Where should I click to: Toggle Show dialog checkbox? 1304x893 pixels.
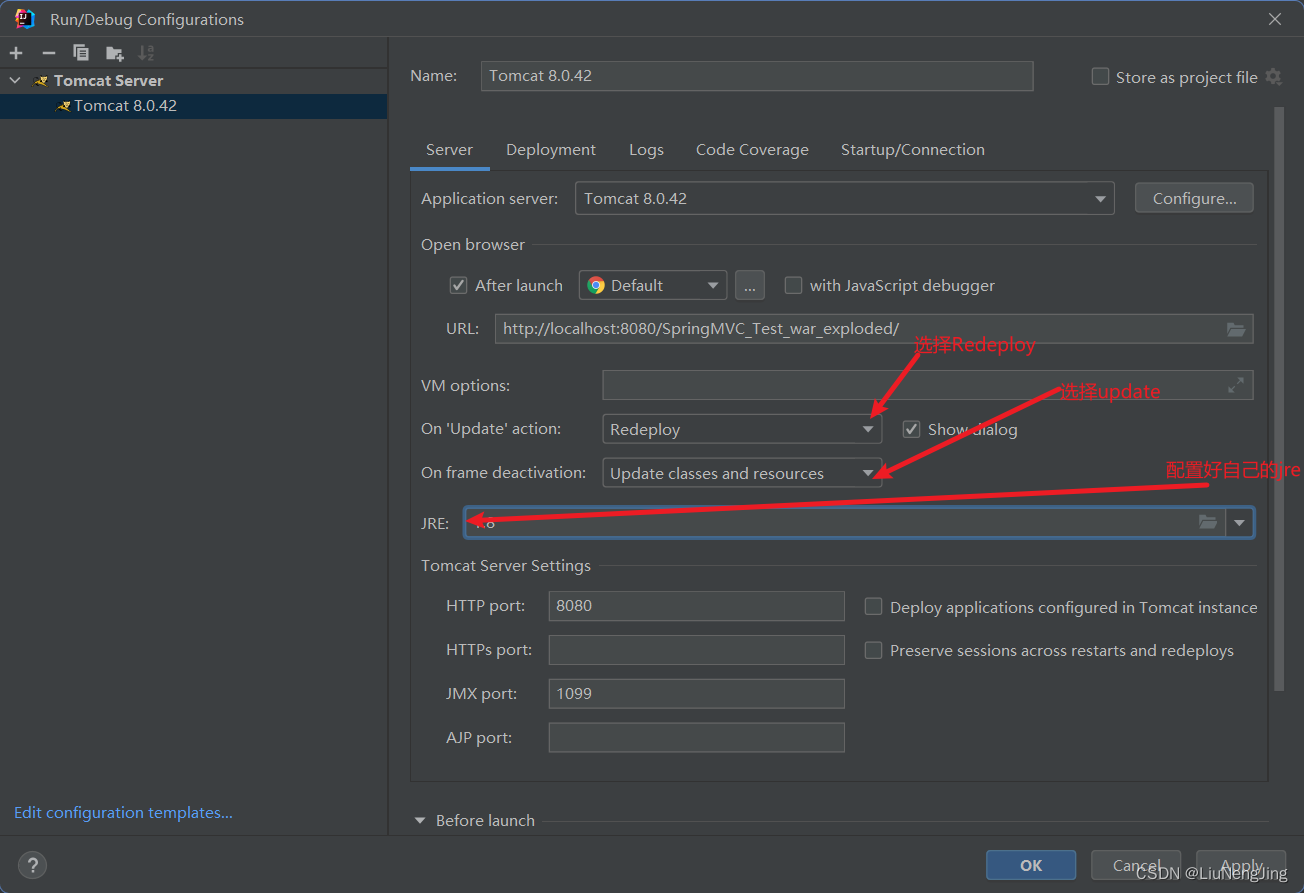[911, 429]
